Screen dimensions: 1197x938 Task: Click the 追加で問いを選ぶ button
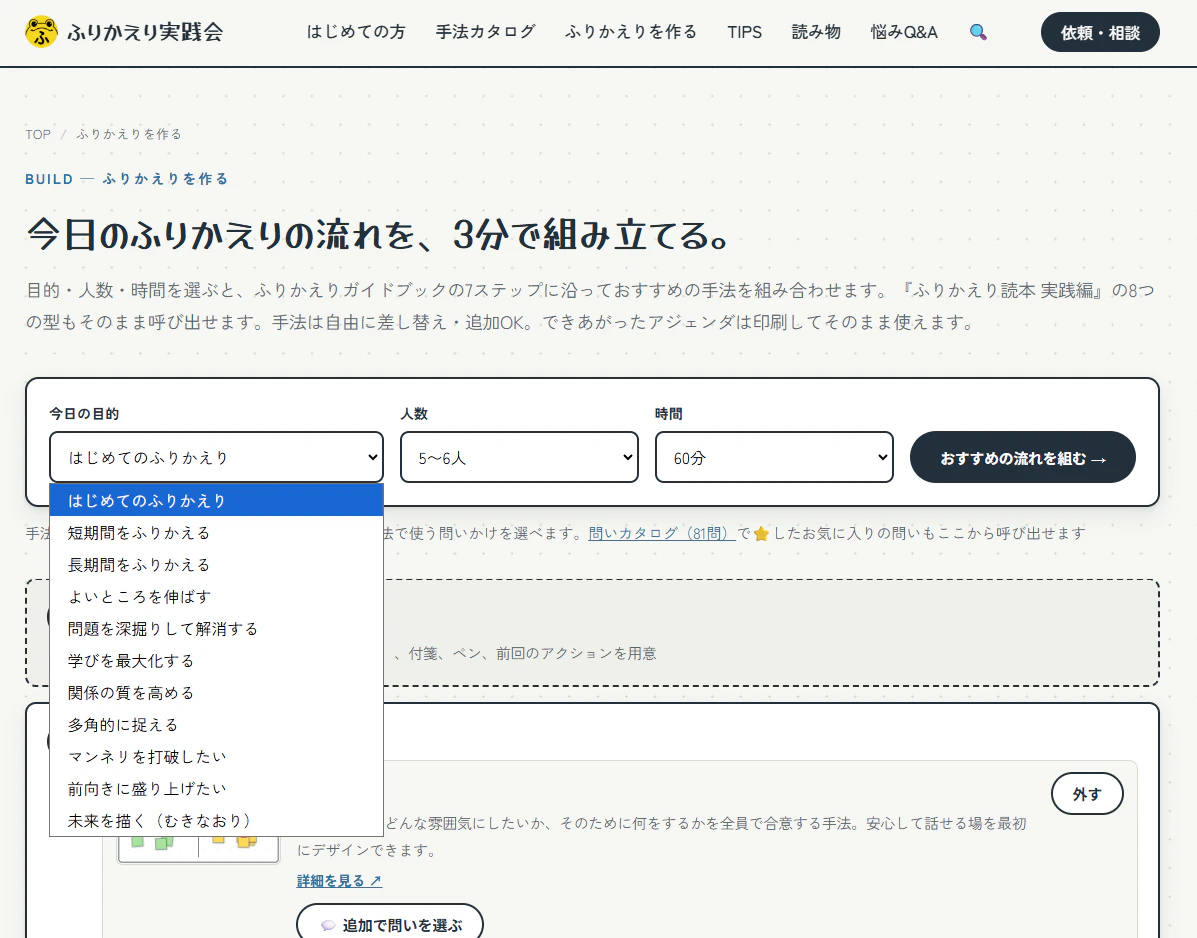pyautogui.click(x=390, y=923)
